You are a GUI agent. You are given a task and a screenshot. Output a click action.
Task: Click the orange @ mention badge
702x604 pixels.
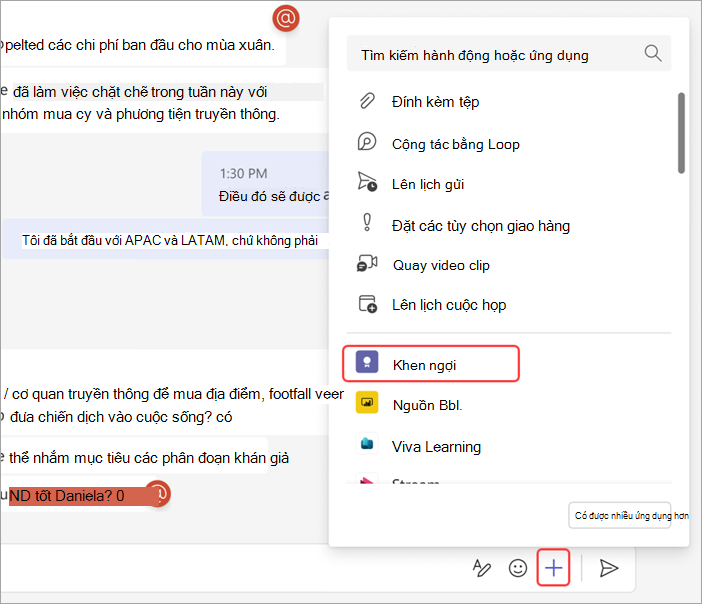coord(286,18)
